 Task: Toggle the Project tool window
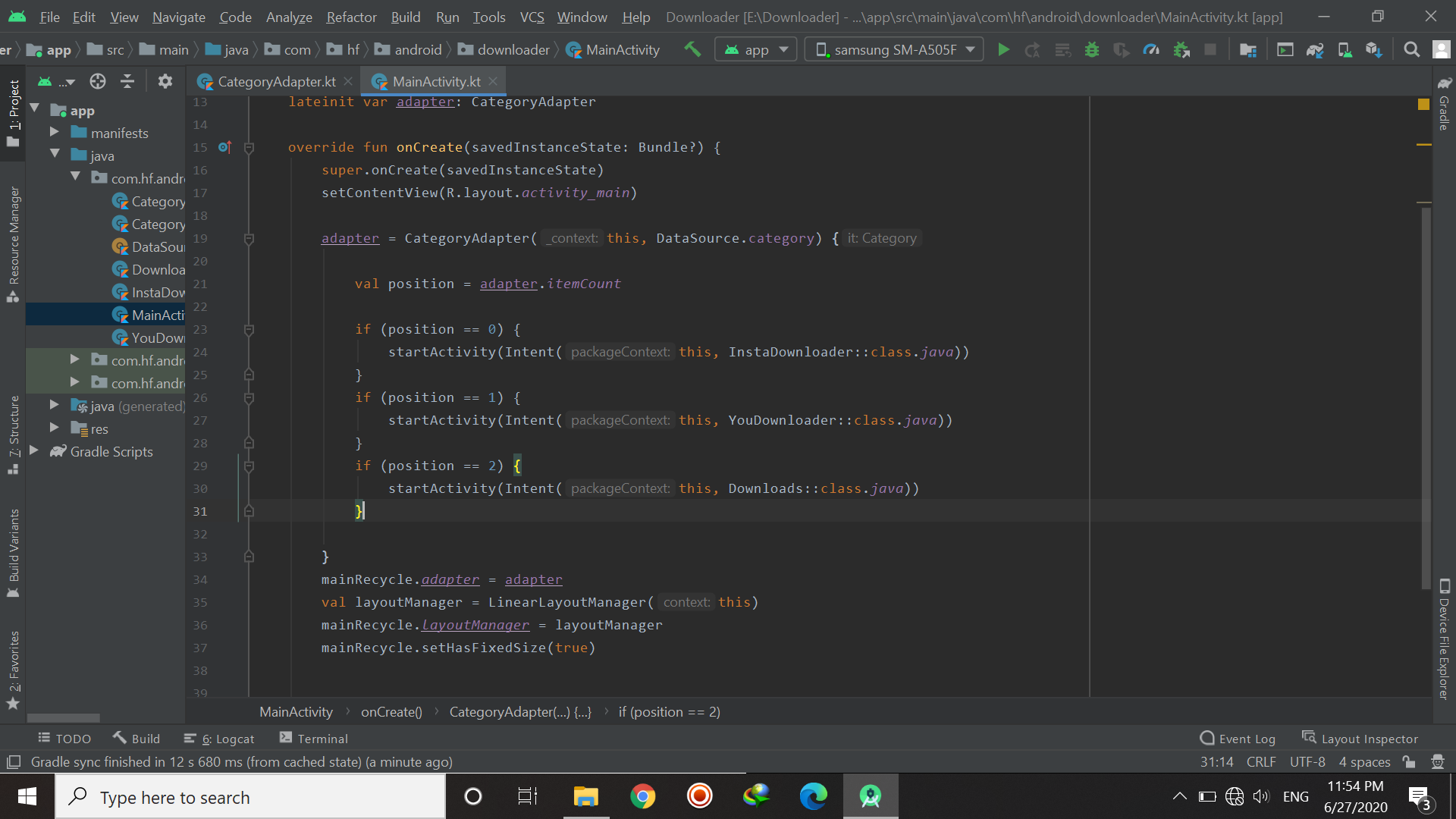[x=14, y=114]
